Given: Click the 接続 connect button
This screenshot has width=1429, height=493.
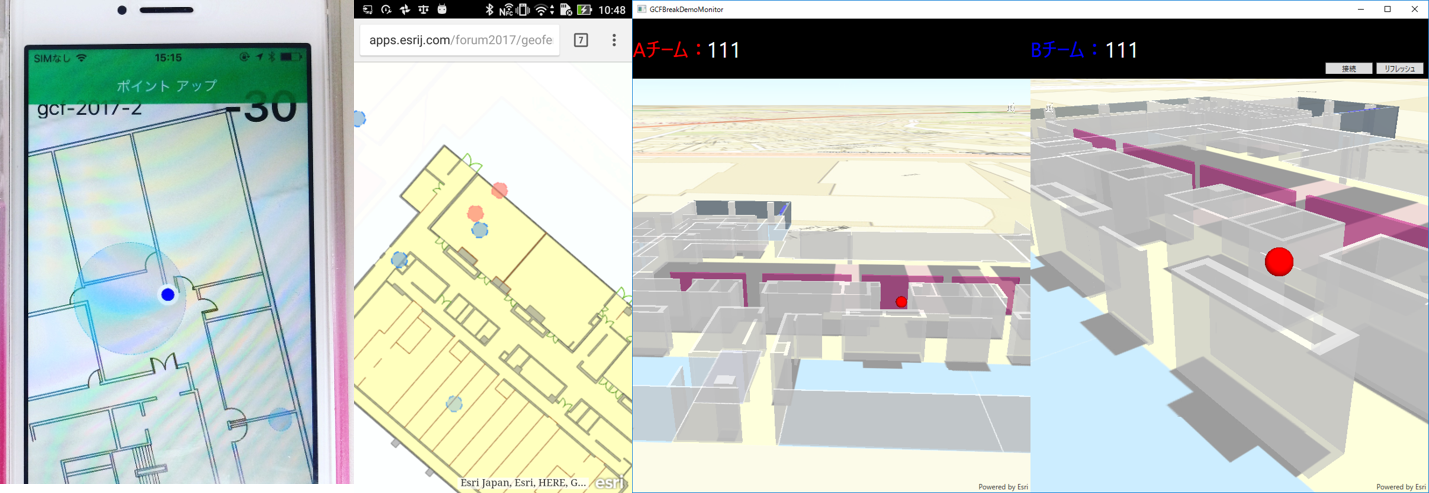Looking at the screenshot, I should 1348,69.
